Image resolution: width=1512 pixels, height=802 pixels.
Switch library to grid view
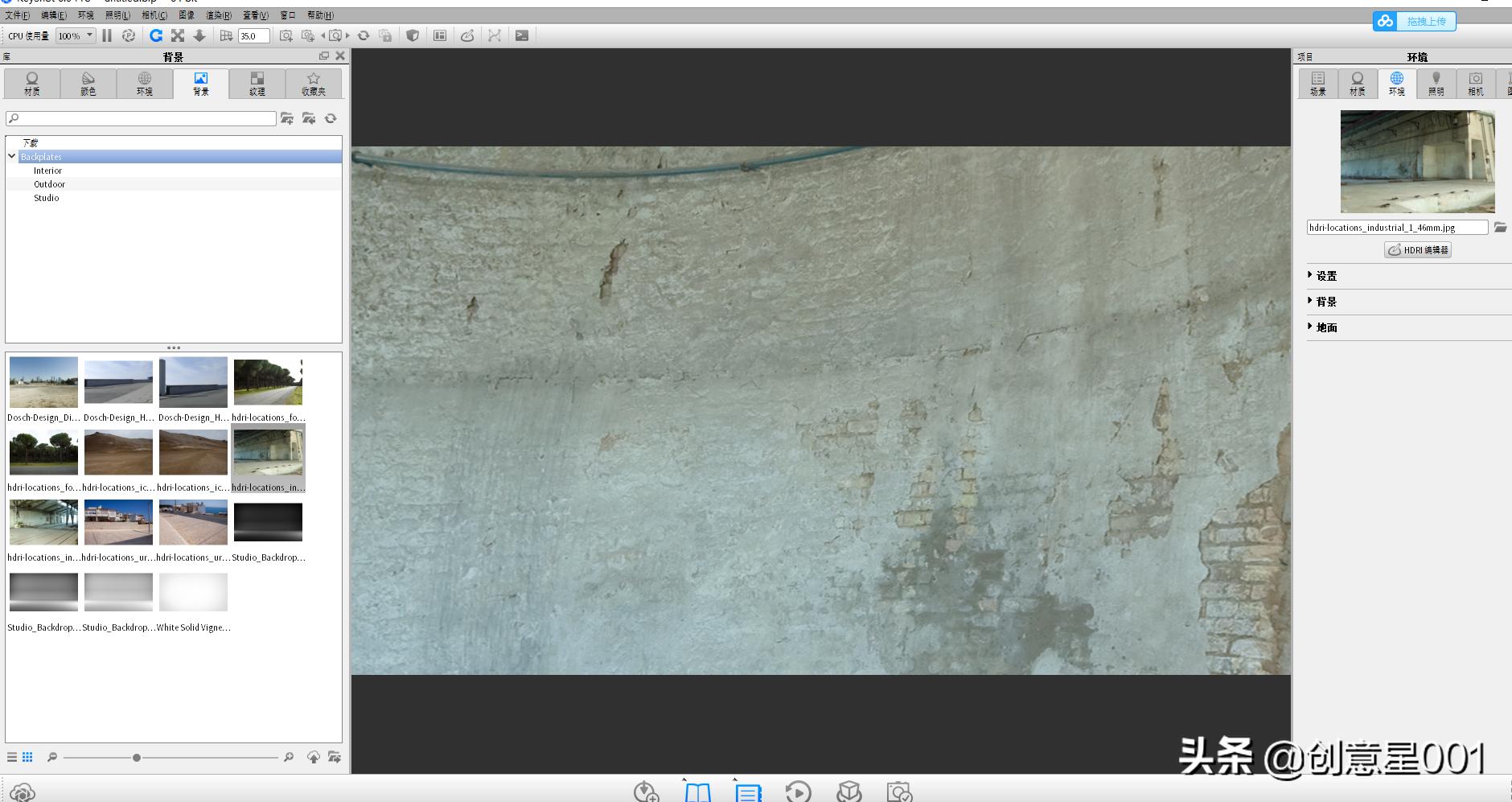27,757
